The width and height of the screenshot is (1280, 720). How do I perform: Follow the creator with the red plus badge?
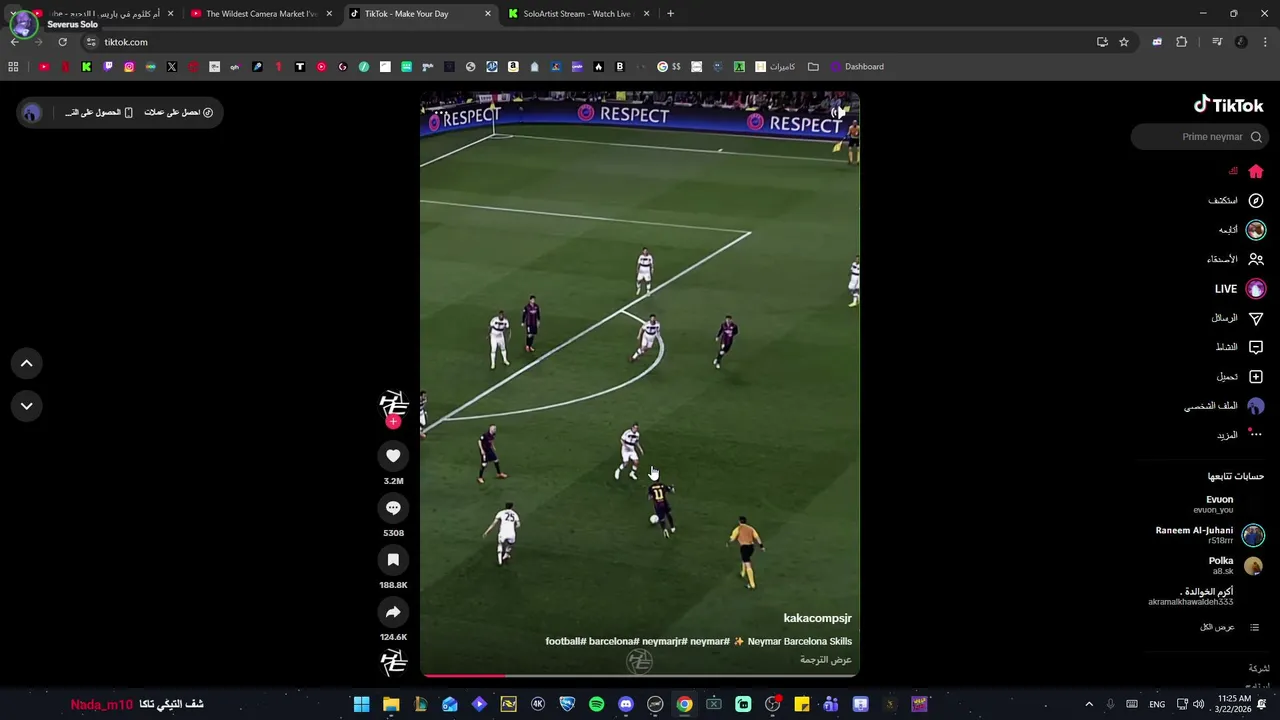(393, 422)
